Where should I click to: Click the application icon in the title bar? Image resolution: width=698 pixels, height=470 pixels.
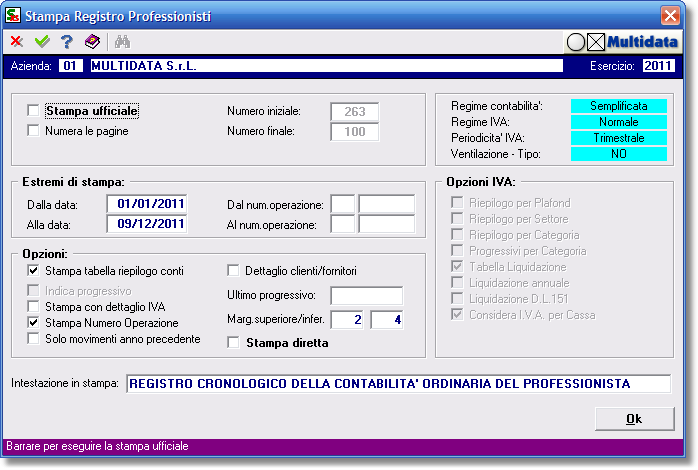coord(13,16)
